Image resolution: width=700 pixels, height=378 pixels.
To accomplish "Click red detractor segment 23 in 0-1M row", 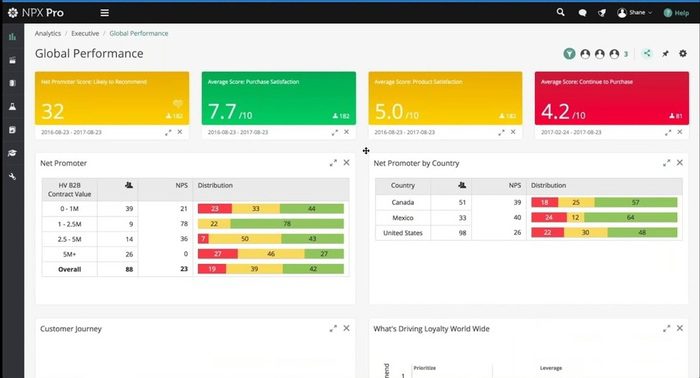I will click(215, 209).
